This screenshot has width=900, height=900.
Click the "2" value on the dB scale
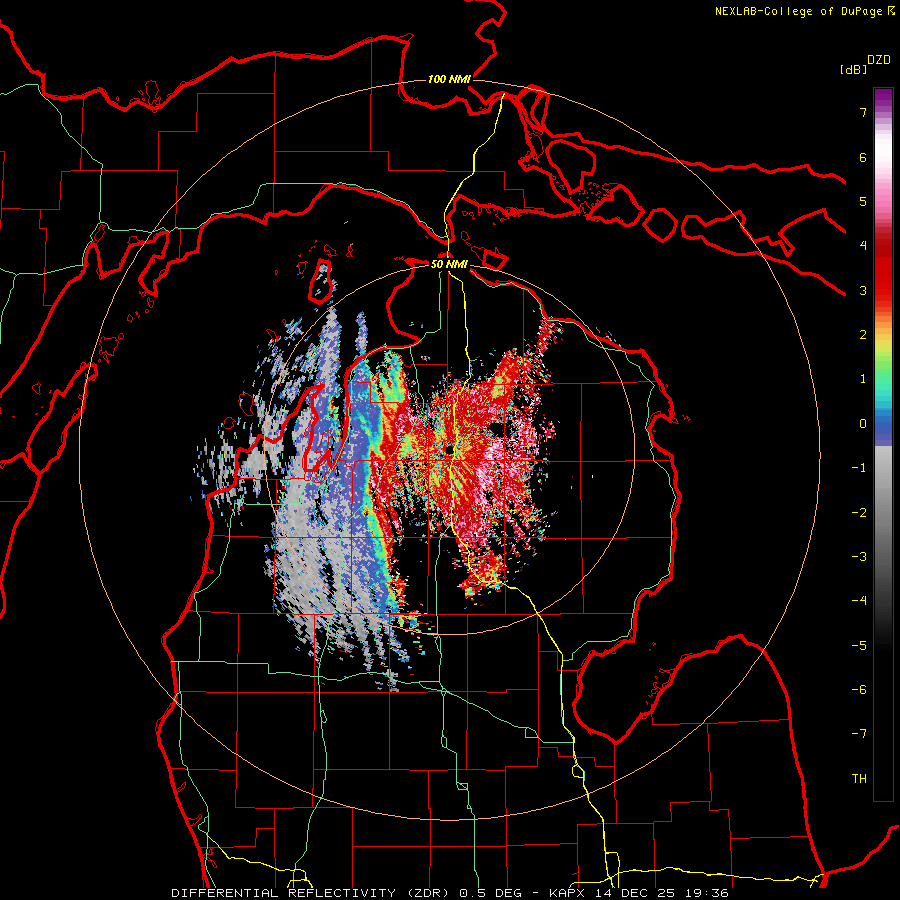click(x=863, y=335)
